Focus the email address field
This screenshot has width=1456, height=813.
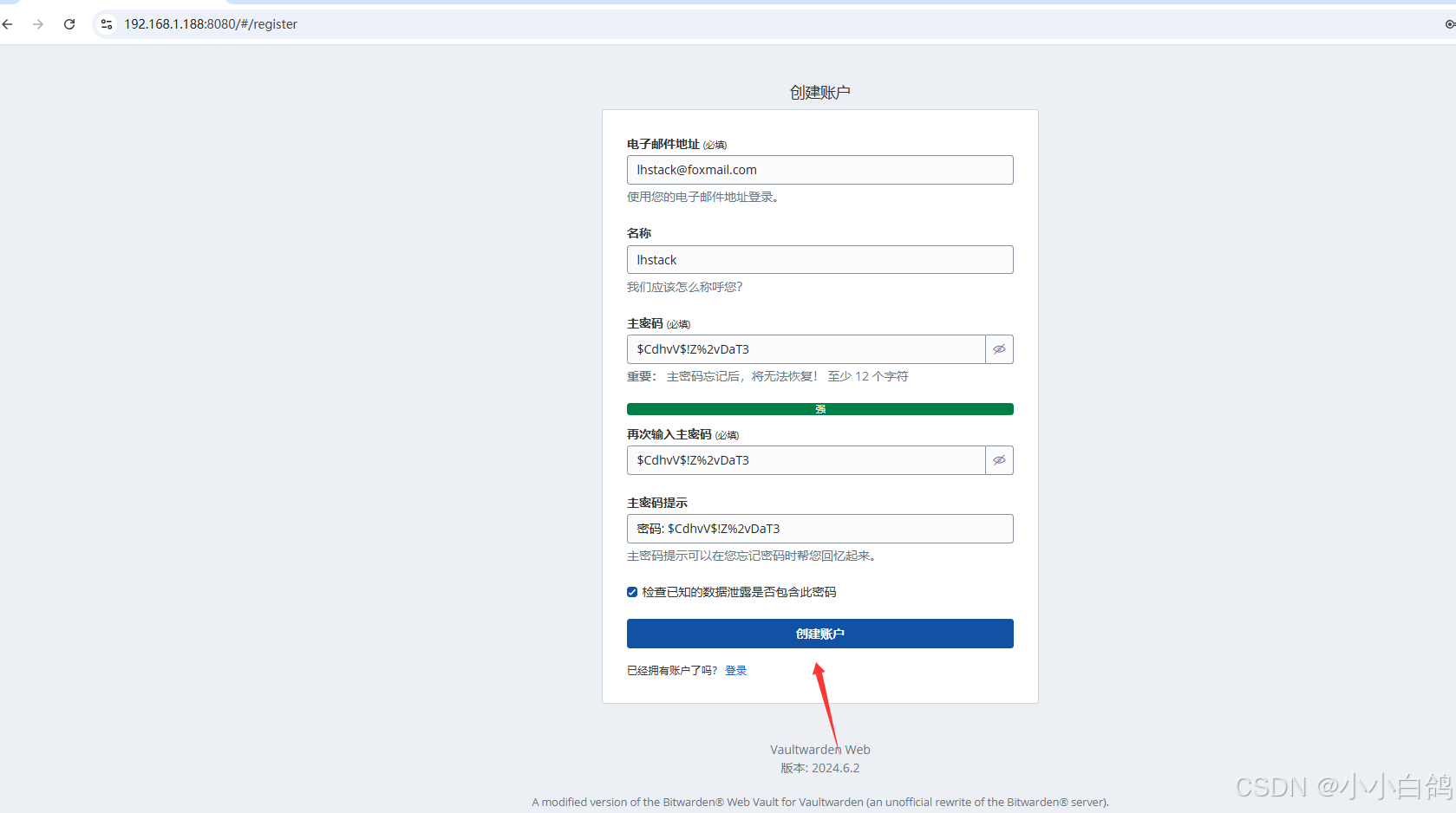click(x=819, y=170)
